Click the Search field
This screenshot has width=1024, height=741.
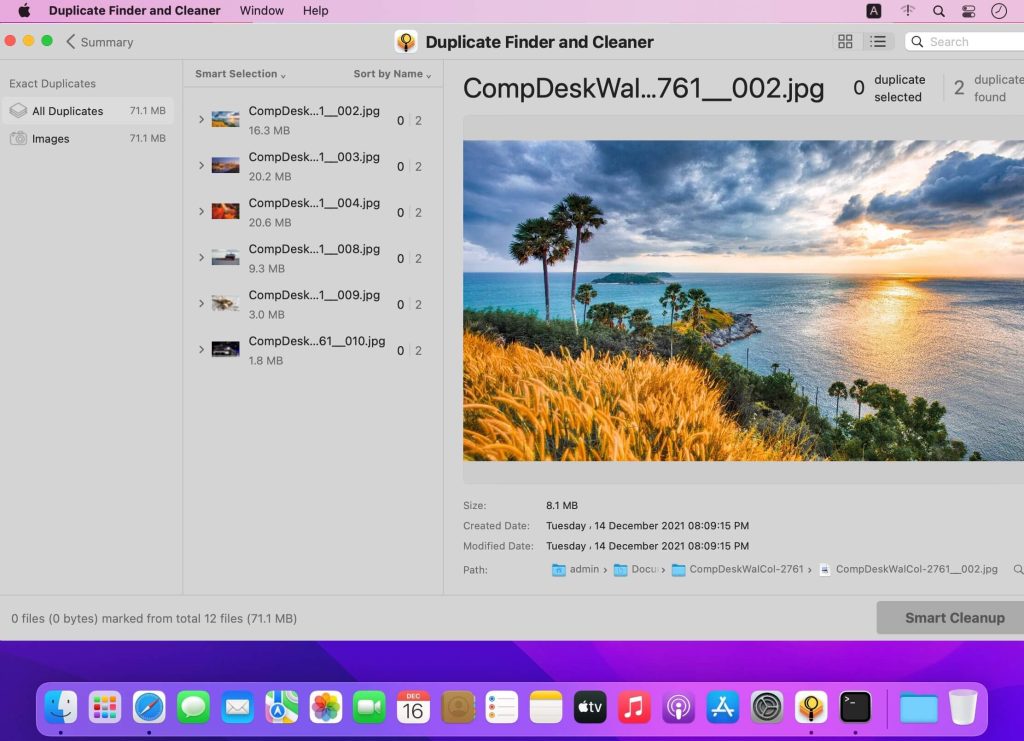point(970,42)
